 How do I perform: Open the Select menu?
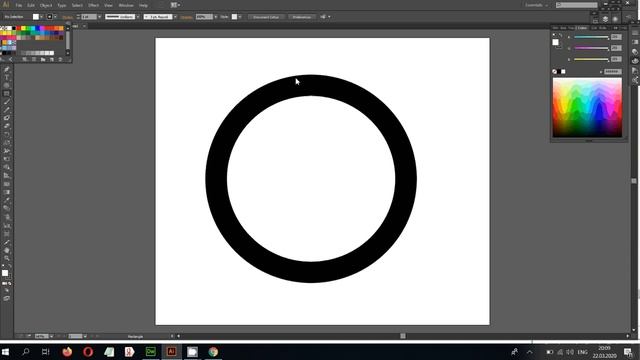77,5
